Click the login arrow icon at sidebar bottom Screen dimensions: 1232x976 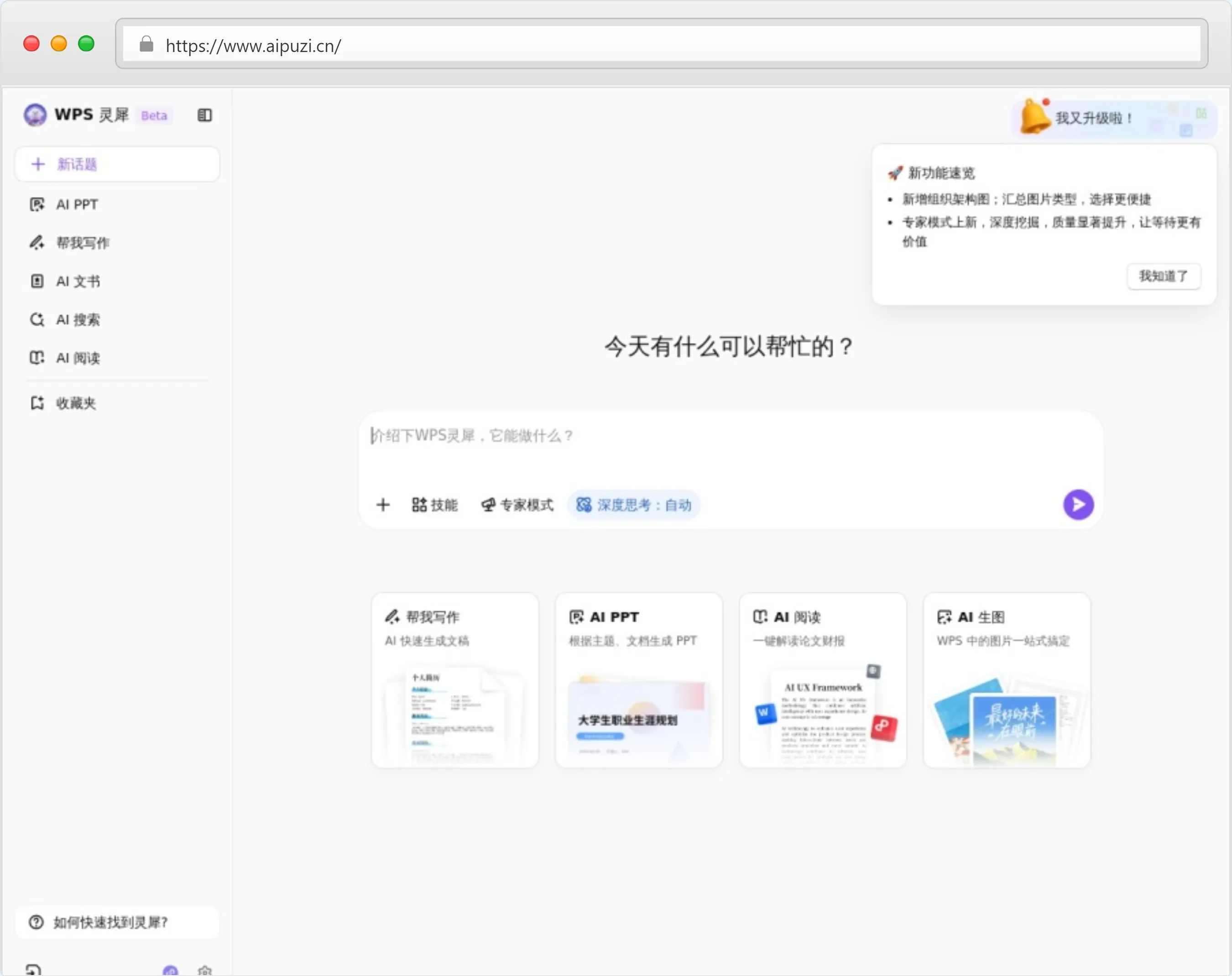pyautogui.click(x=33, y=970)
